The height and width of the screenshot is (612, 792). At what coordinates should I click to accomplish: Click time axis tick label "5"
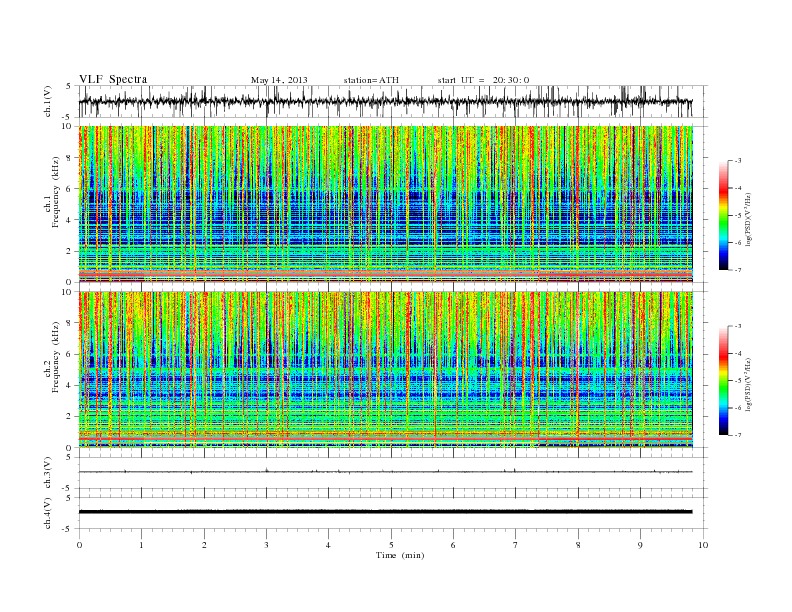391,545
